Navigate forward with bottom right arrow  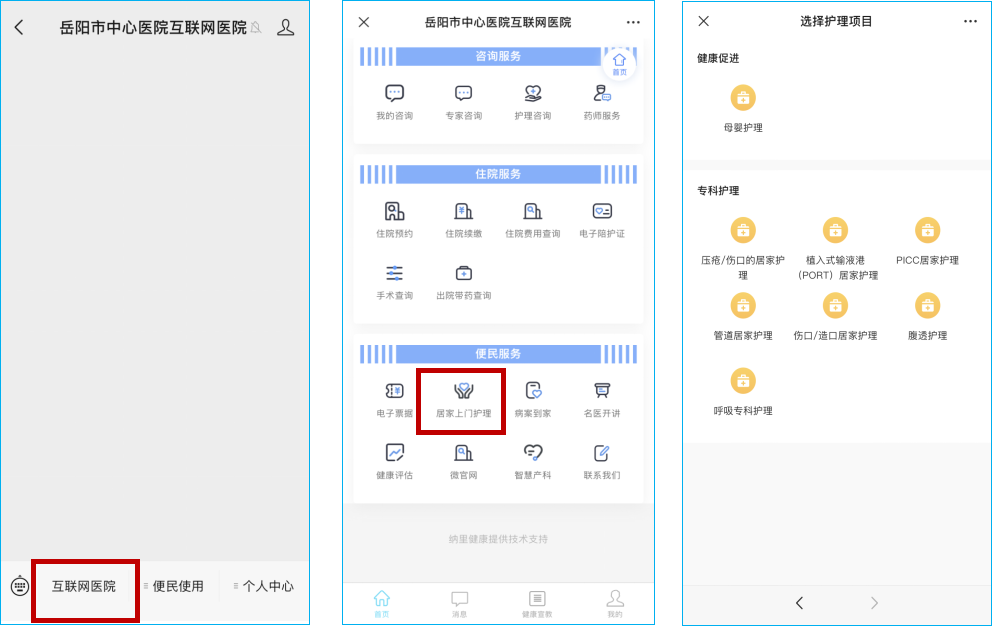pyautogui.click(x=874, y=603)
